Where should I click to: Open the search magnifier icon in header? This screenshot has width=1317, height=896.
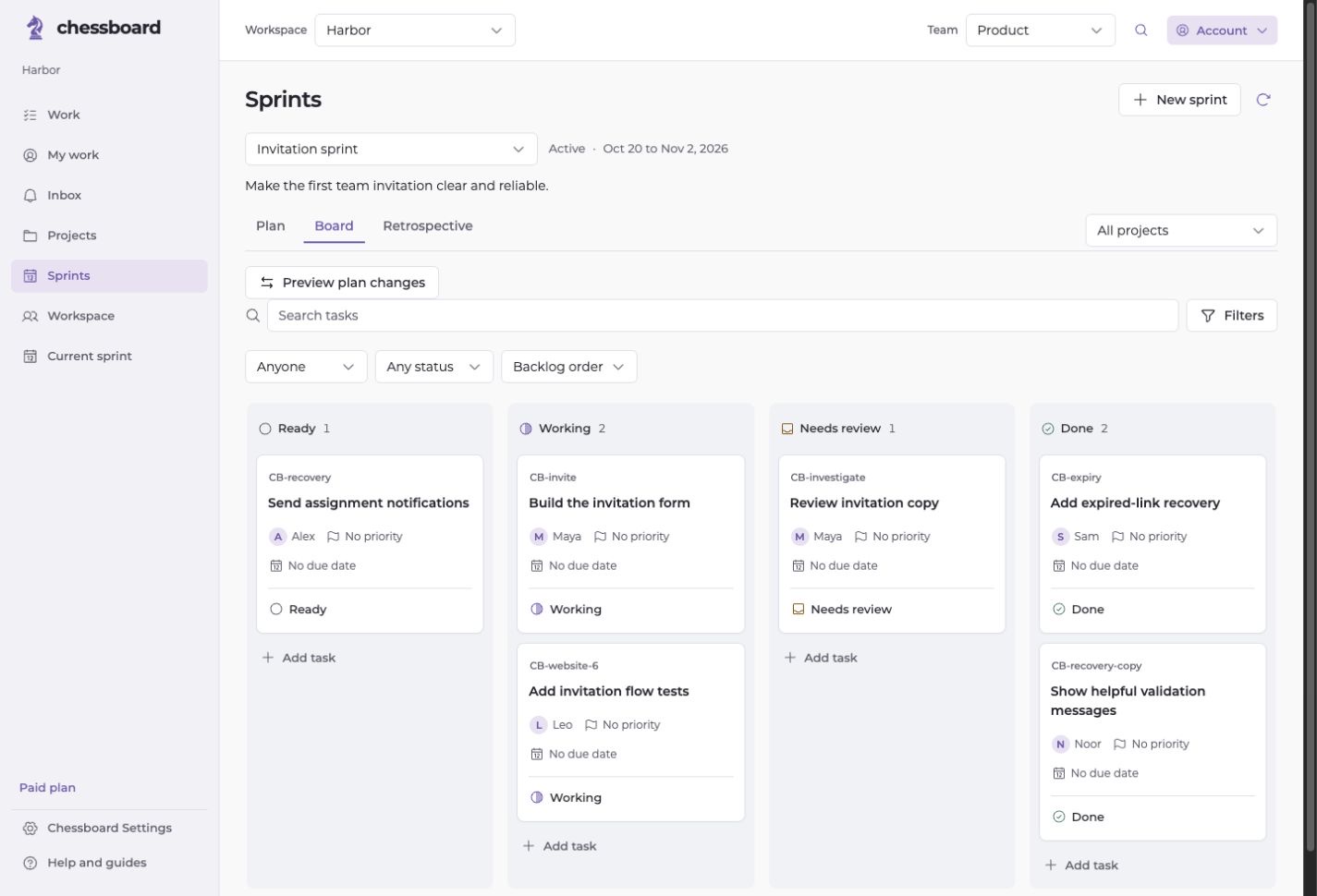click(1140, 30)
